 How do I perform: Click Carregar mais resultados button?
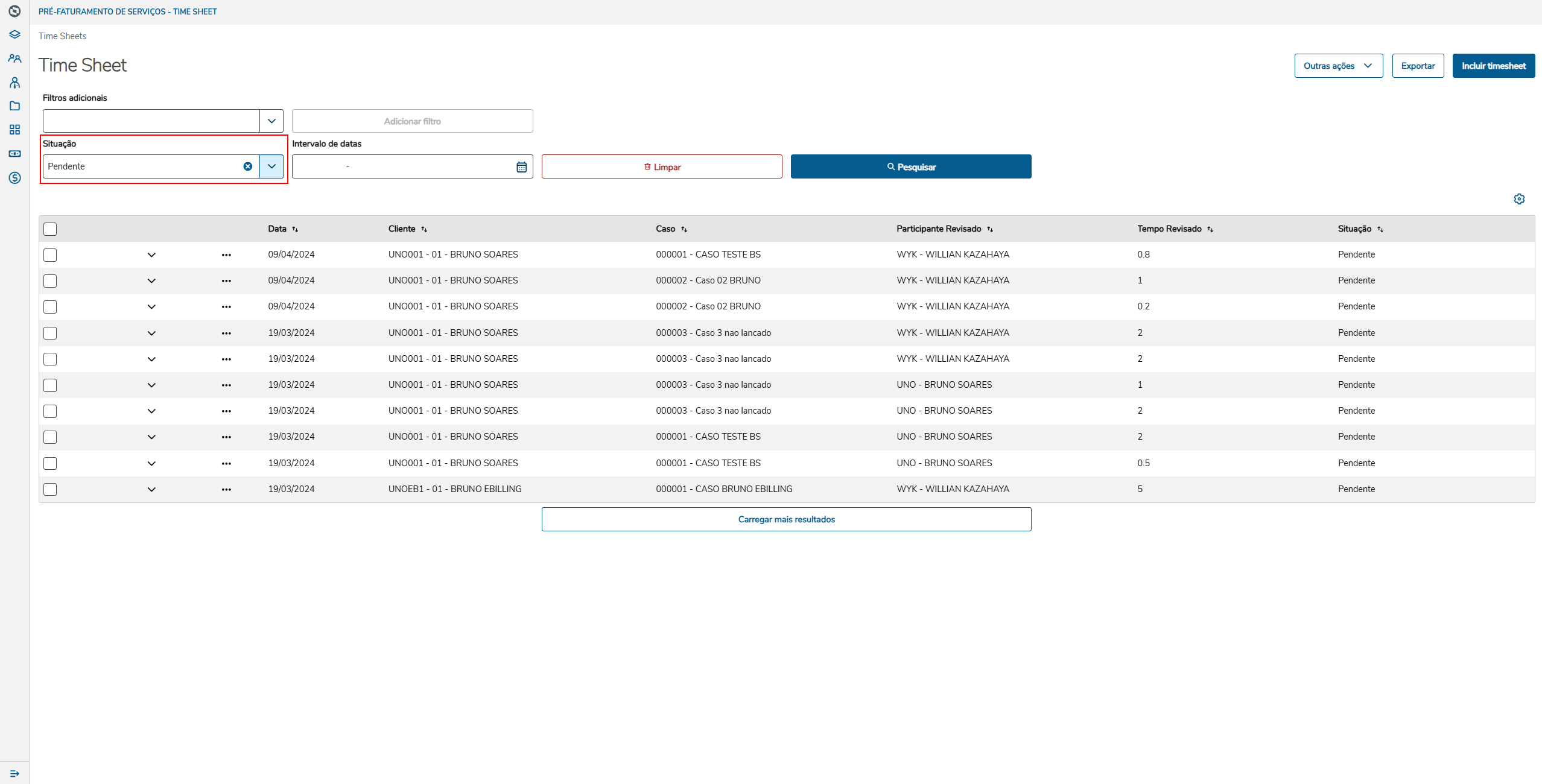[786, 519]
